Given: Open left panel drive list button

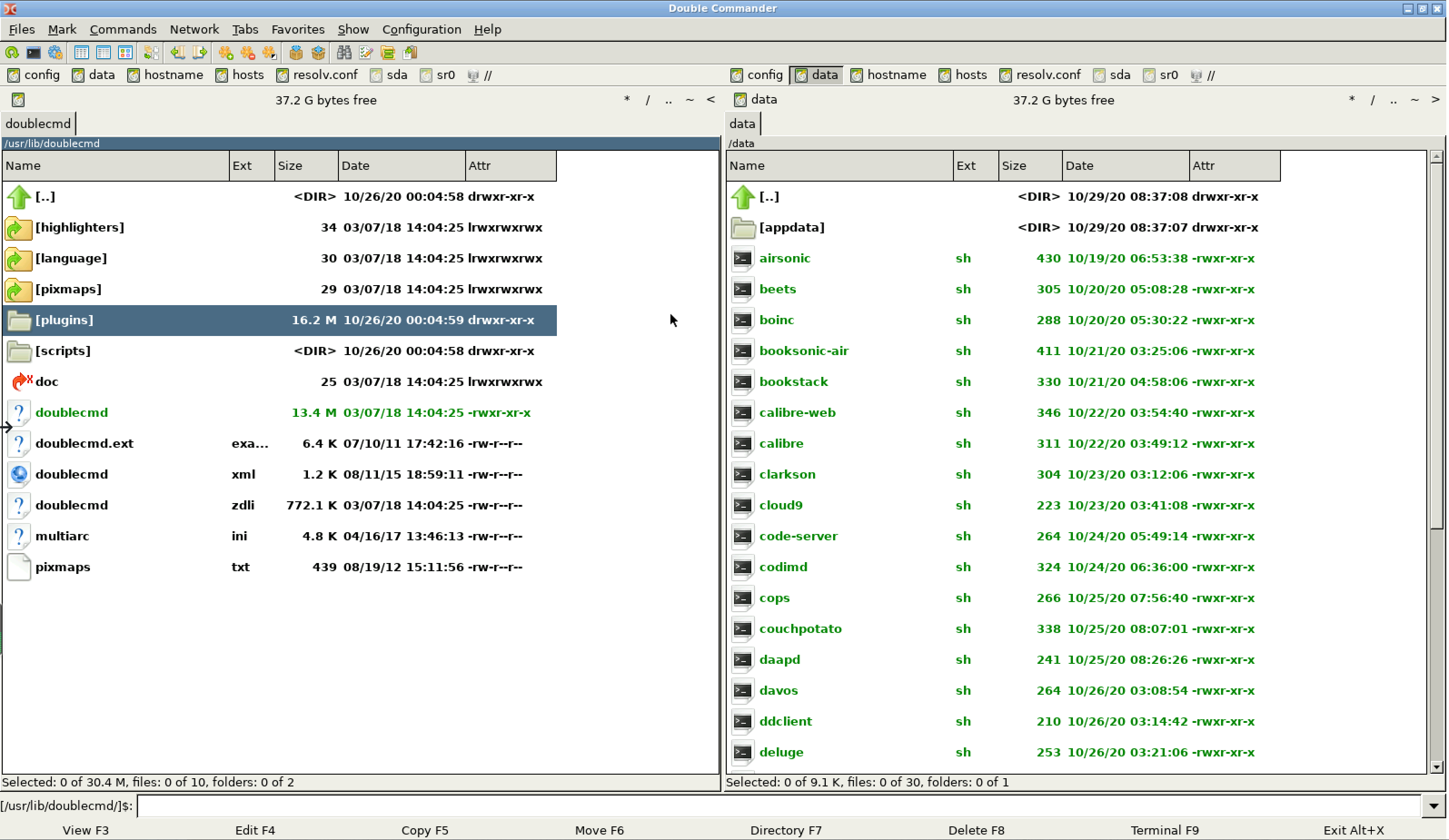Looking at the screenshot, I should (18, 100).
